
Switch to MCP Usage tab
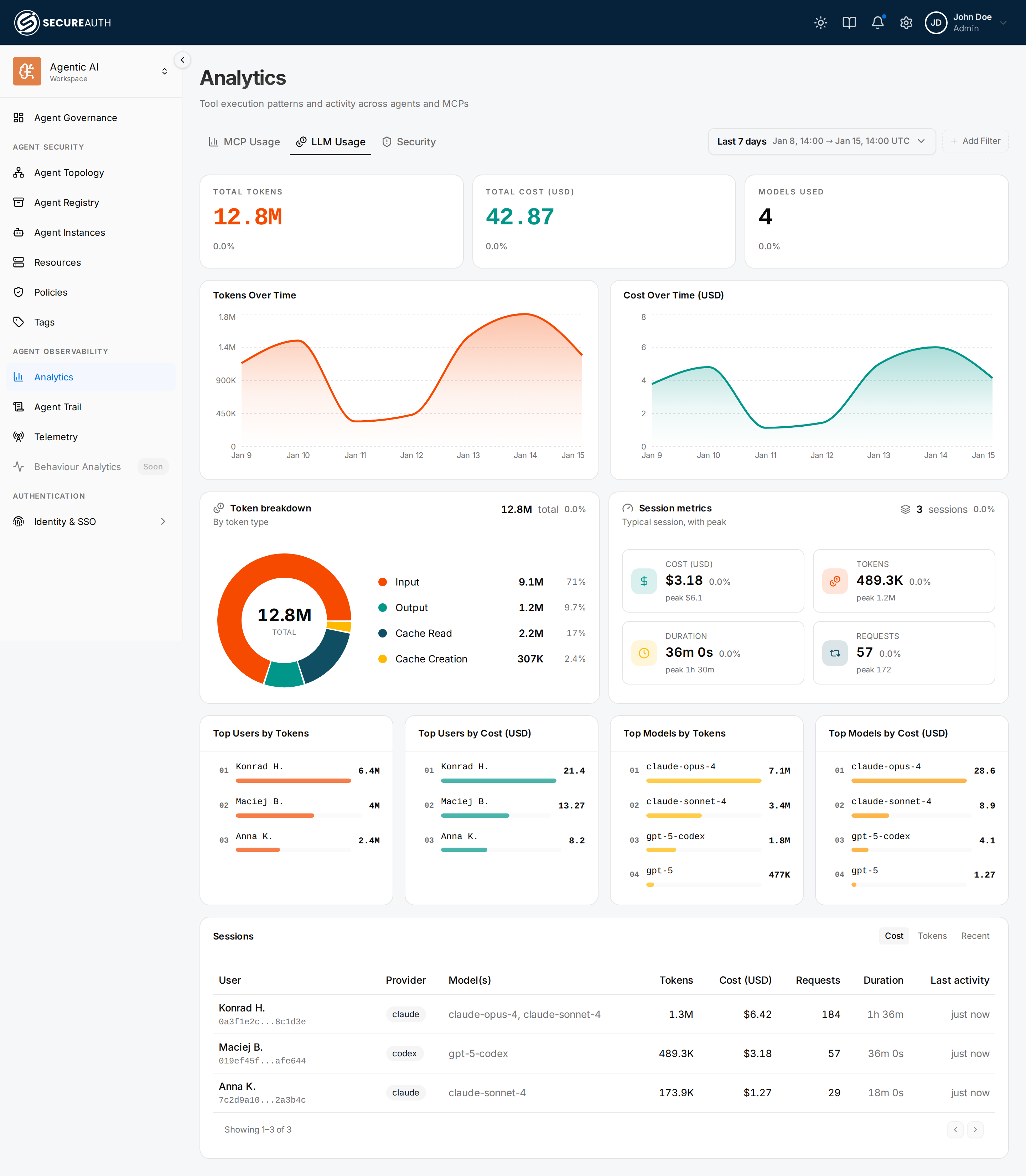tap(244, 142)
